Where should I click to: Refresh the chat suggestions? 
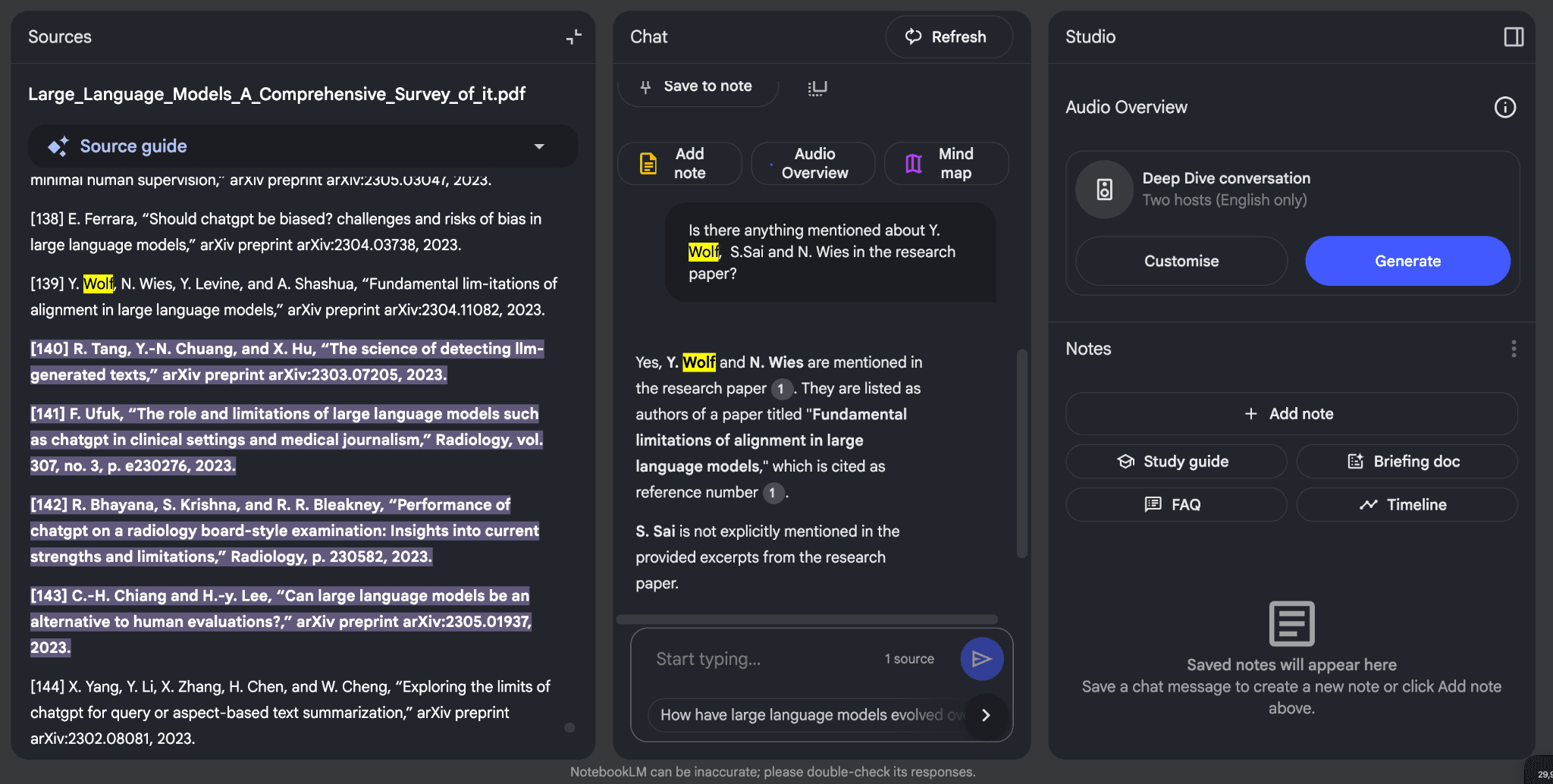(949, 36)
